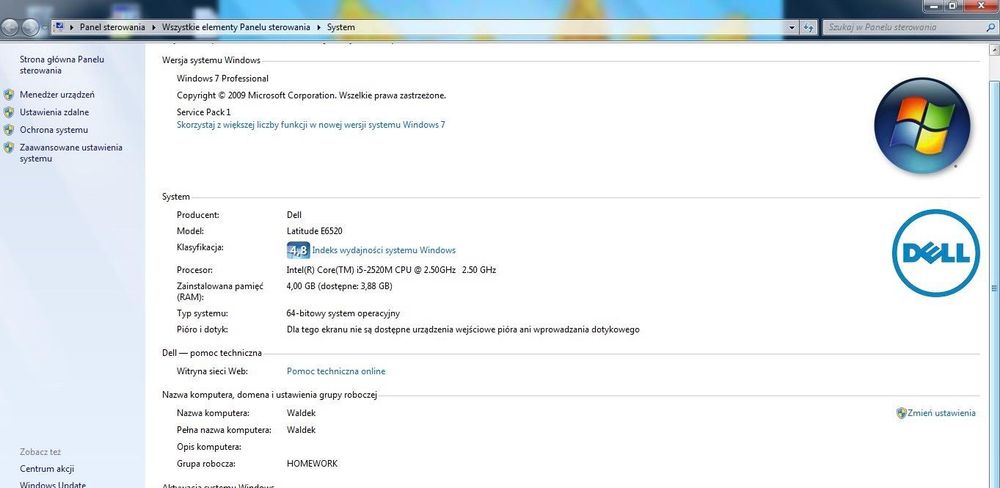1000x488 pixels.
Task: Open Menedżer urządzeń link
Action: pyautogui.click(x=57, y=94)
